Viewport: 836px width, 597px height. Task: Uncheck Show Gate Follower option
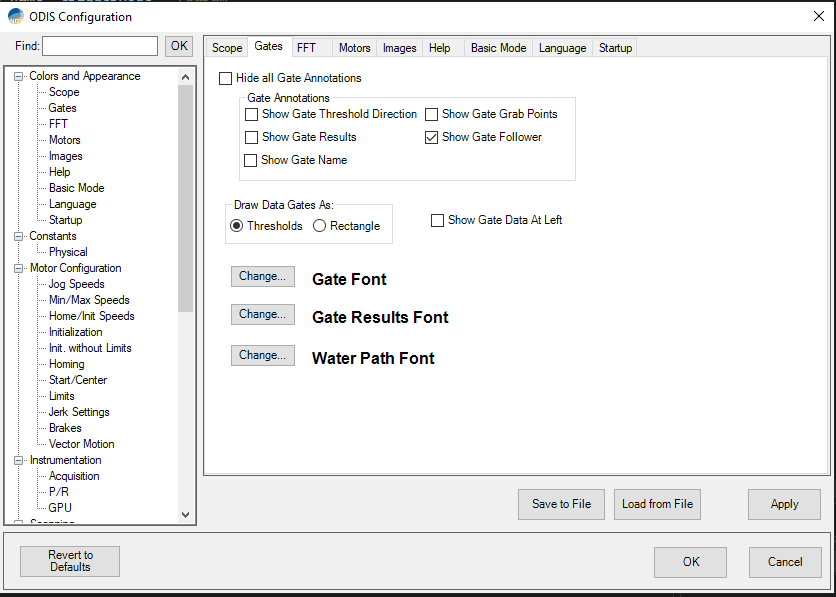coord(432,137)
